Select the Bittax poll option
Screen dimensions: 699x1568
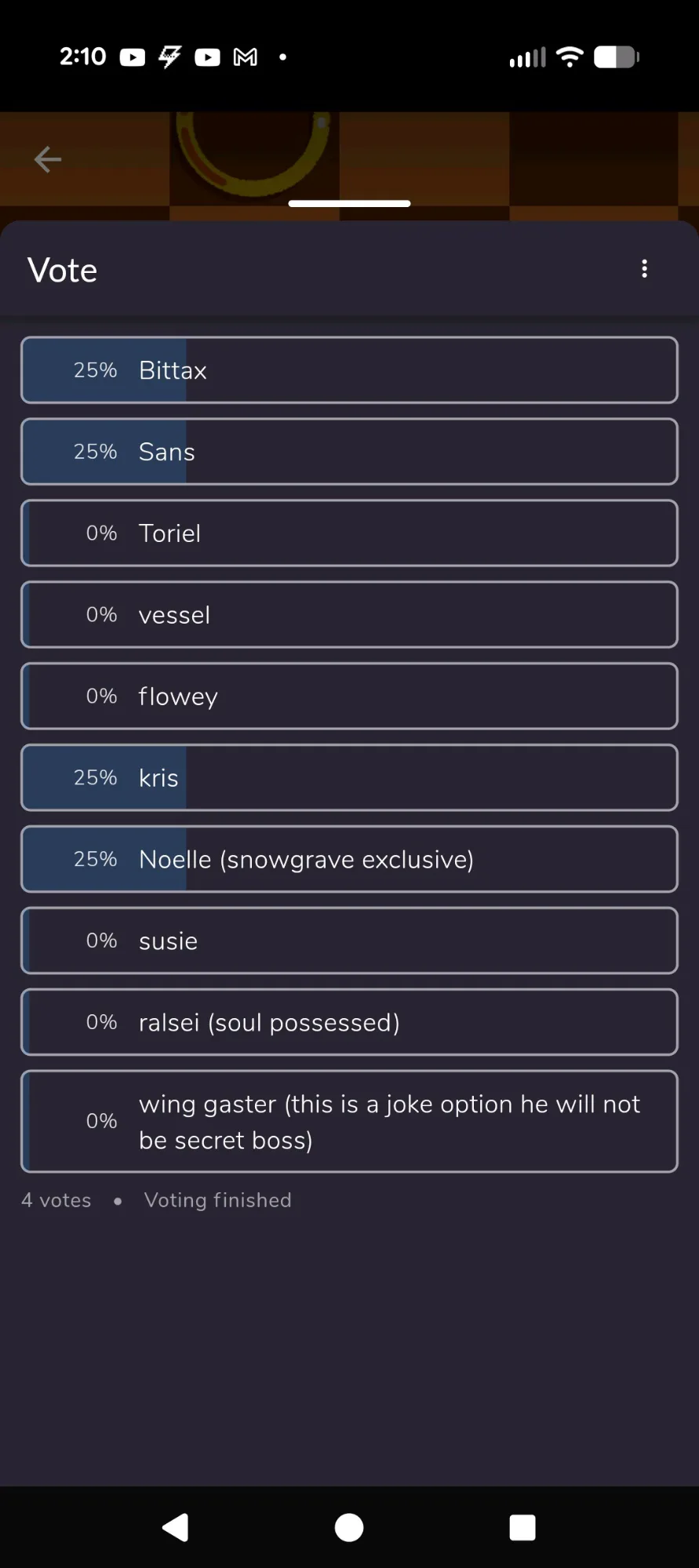pyautogui.click(x=349, y=370)
